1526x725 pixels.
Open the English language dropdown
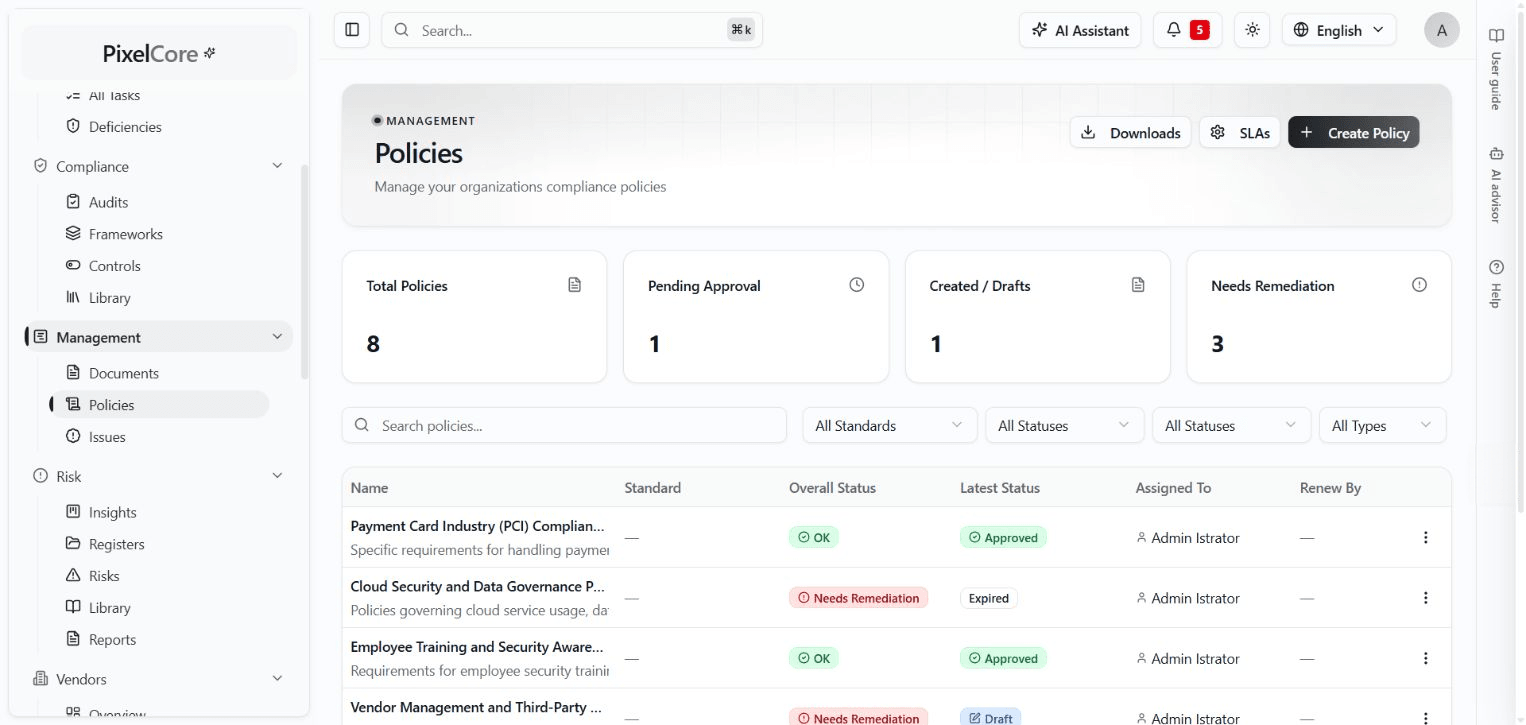pyautogui.click(x=1339, y=30)
